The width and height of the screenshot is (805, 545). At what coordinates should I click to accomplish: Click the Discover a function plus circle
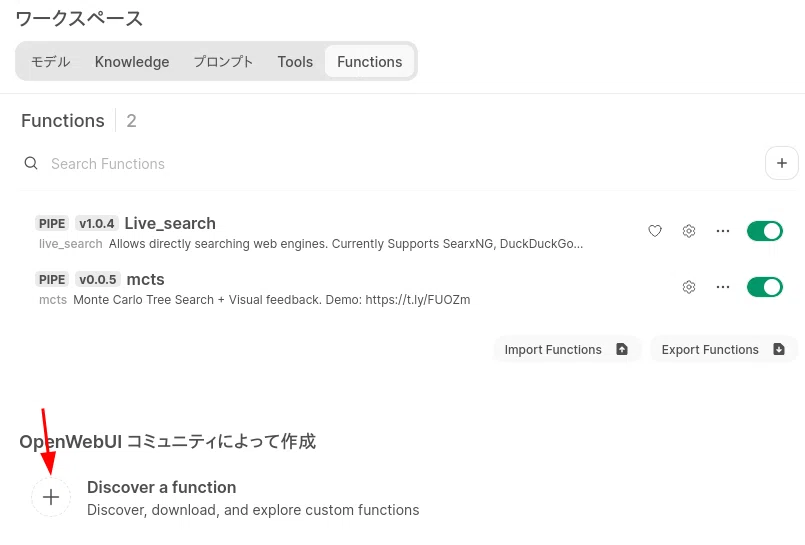coord(51,497)
